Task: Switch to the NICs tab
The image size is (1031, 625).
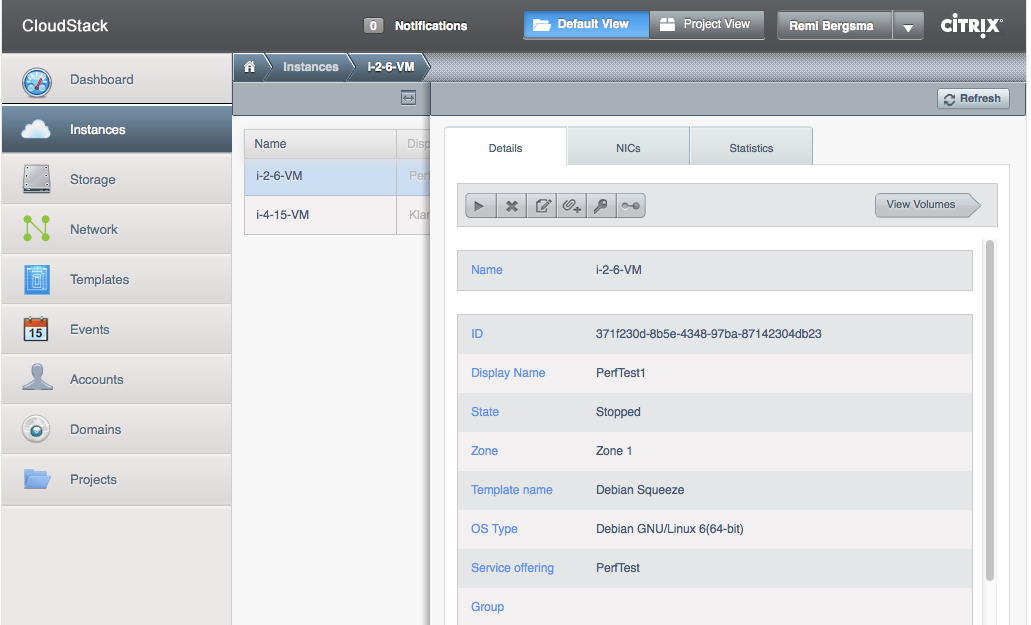Action: (628, 148)
